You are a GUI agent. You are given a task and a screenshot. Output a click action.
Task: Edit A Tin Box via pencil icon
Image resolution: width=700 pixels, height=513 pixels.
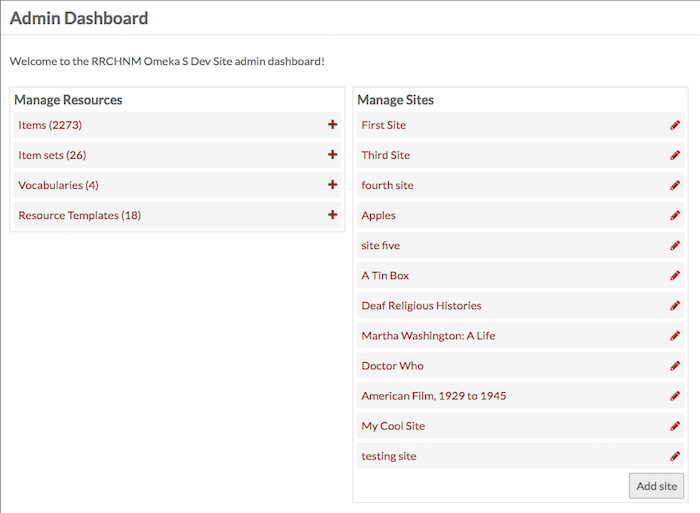pos(675,275)
